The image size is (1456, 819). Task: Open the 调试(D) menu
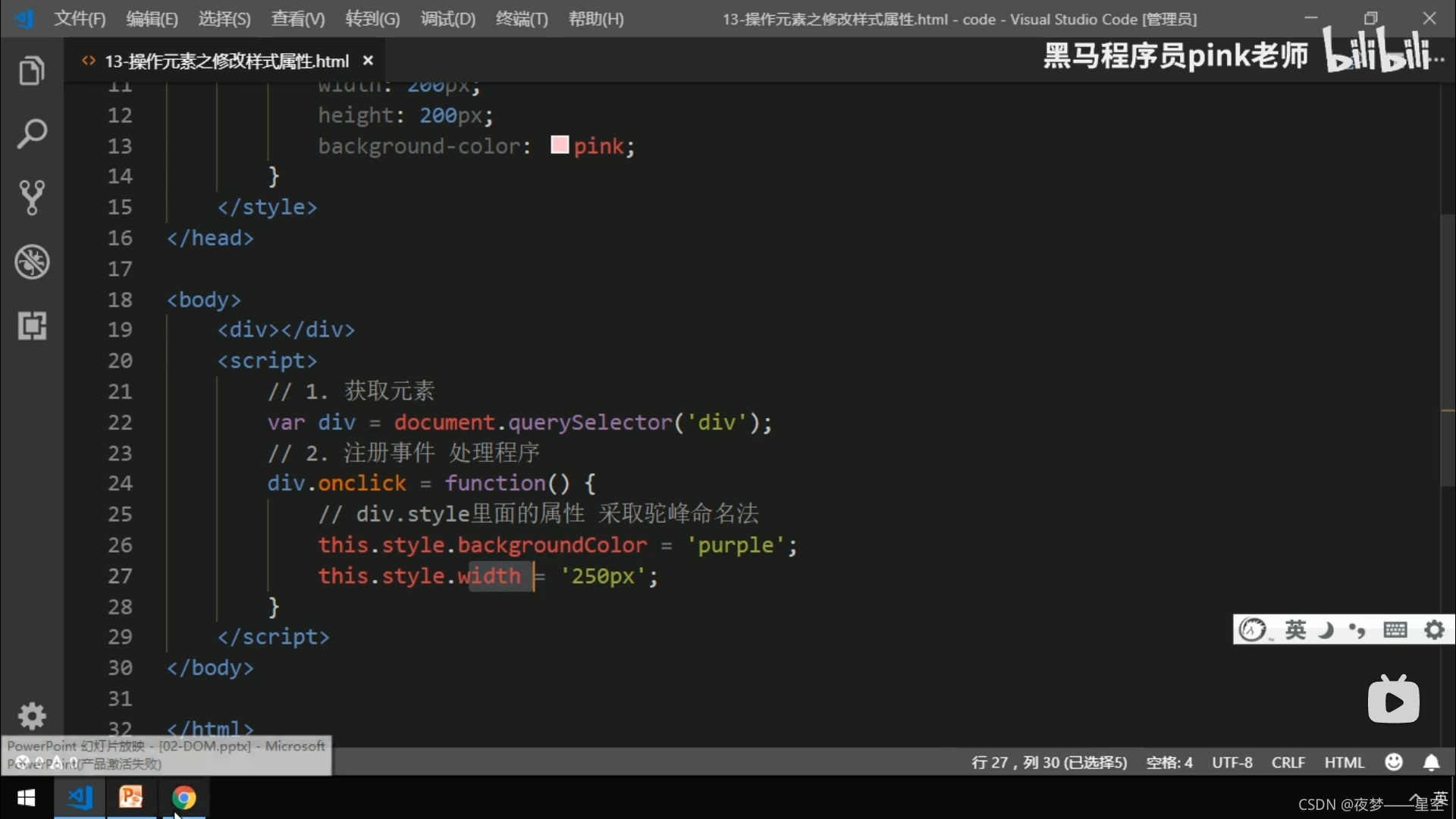point(448,19)
